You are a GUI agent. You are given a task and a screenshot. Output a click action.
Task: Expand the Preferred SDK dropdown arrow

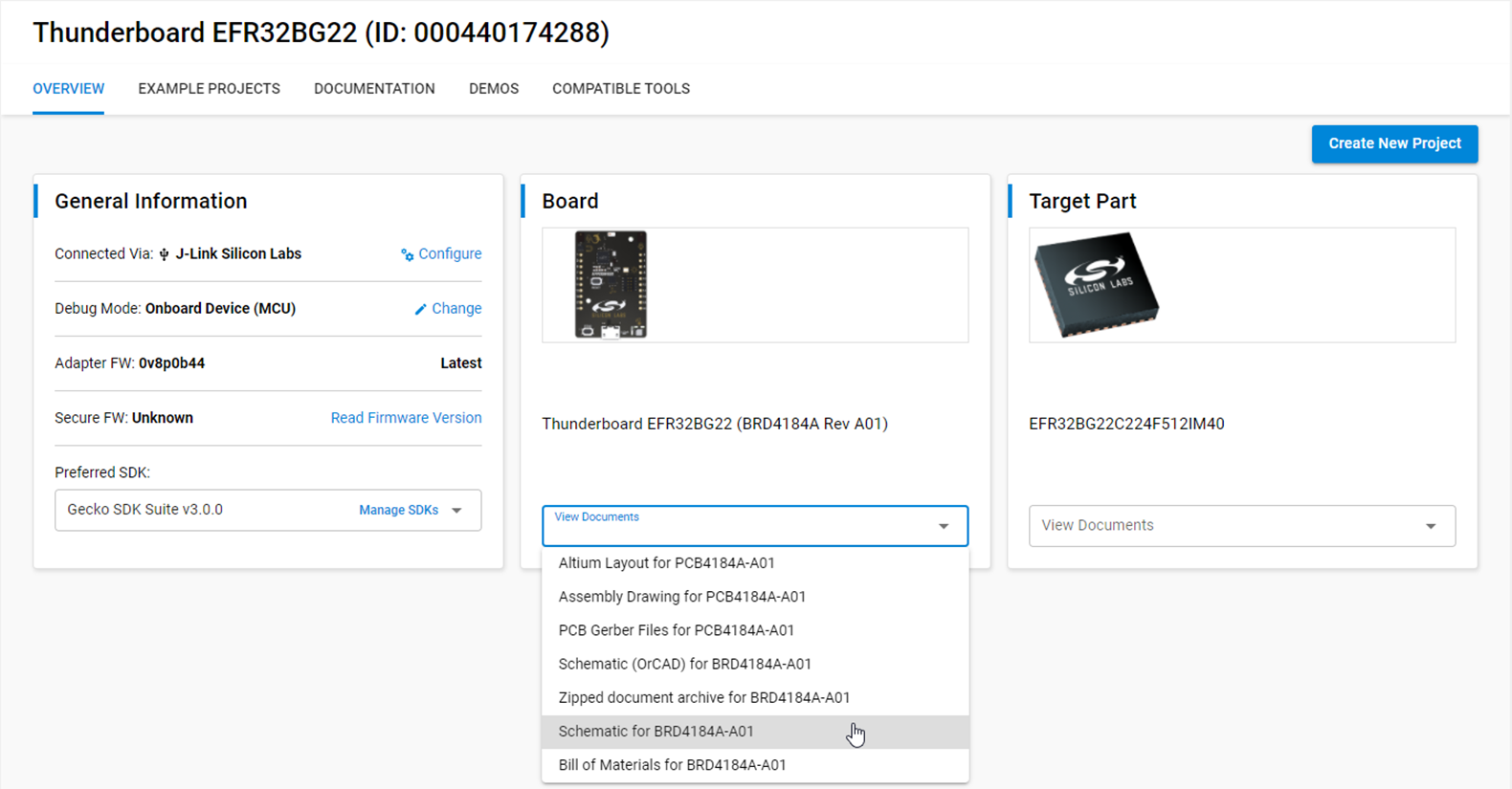tap(457, 511)
